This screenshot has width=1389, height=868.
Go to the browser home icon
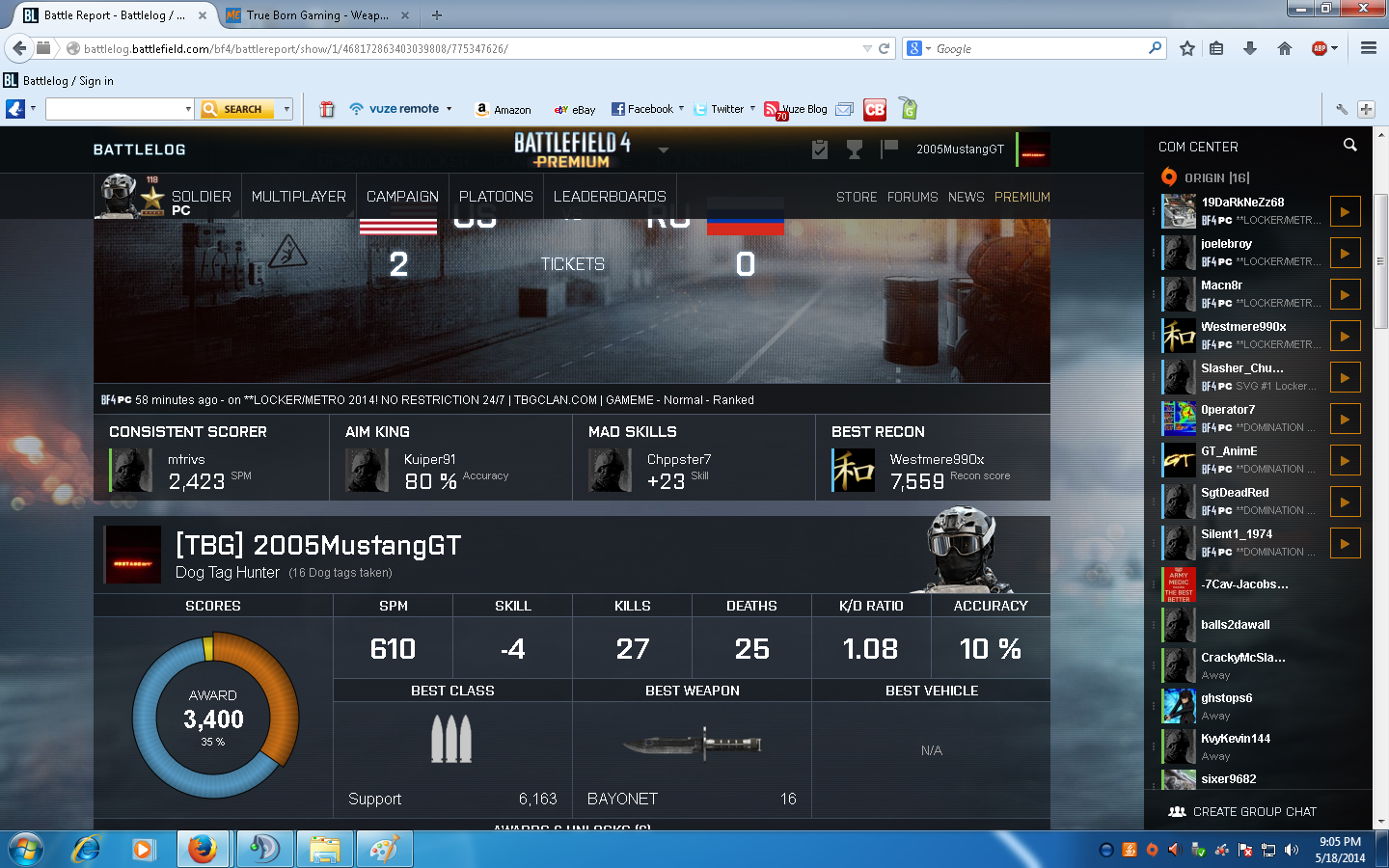pyautogui.click(x=1285, y=48)
